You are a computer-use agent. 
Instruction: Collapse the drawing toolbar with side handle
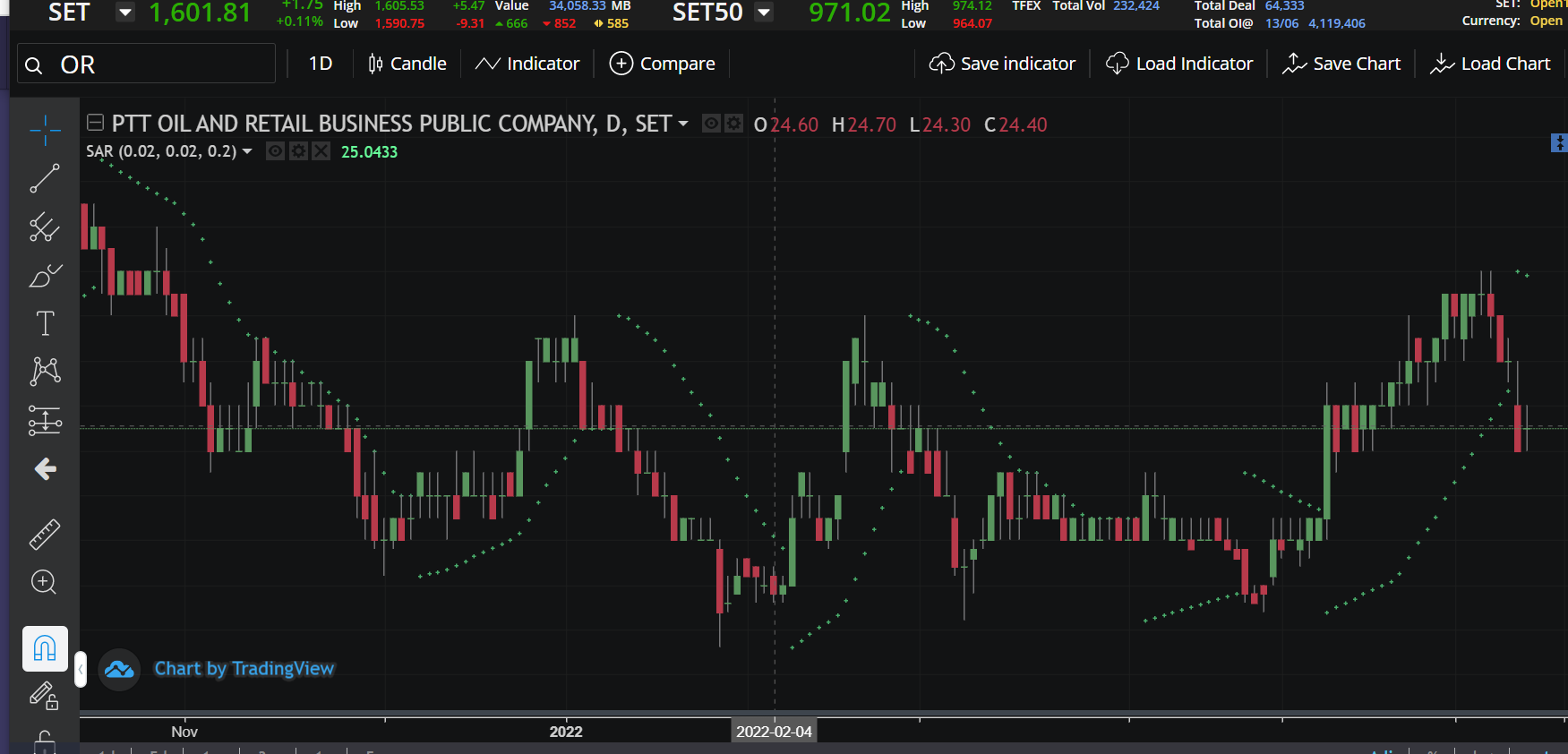point(81,669)
